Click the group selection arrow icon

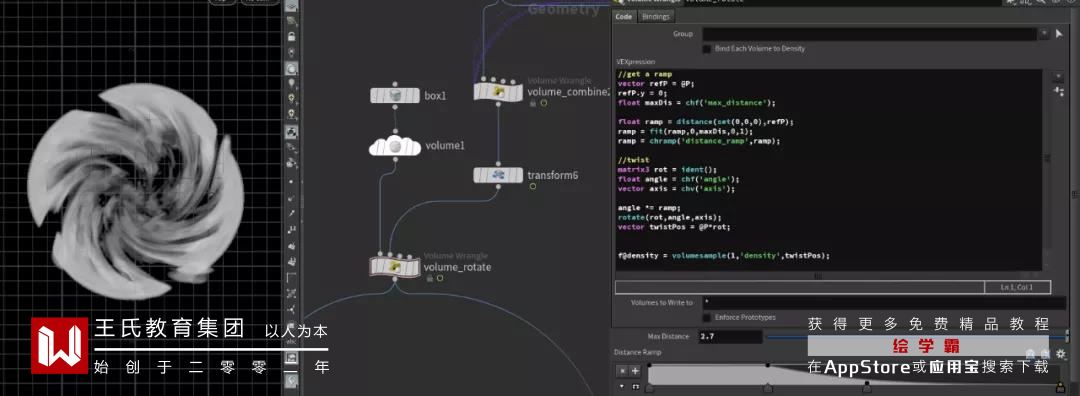coord(1059,34)
